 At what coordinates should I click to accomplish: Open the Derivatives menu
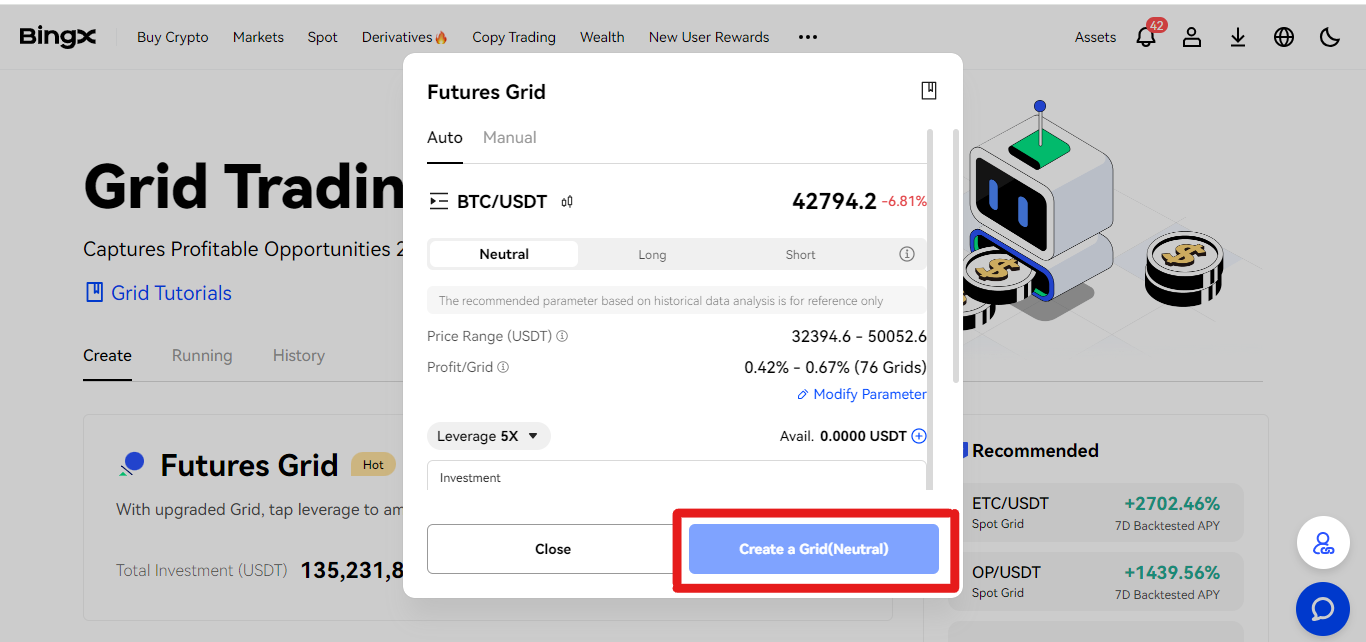[405, 37]
